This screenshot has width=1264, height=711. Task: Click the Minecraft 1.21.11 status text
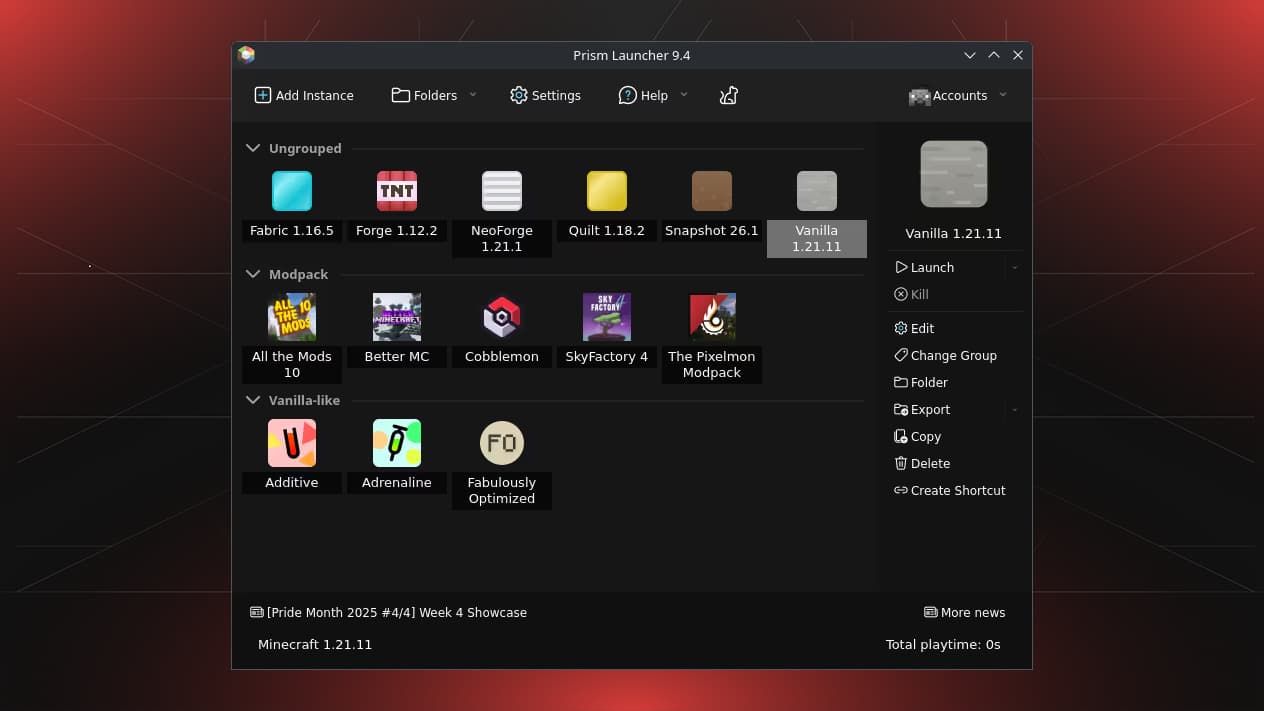point(315,644)
